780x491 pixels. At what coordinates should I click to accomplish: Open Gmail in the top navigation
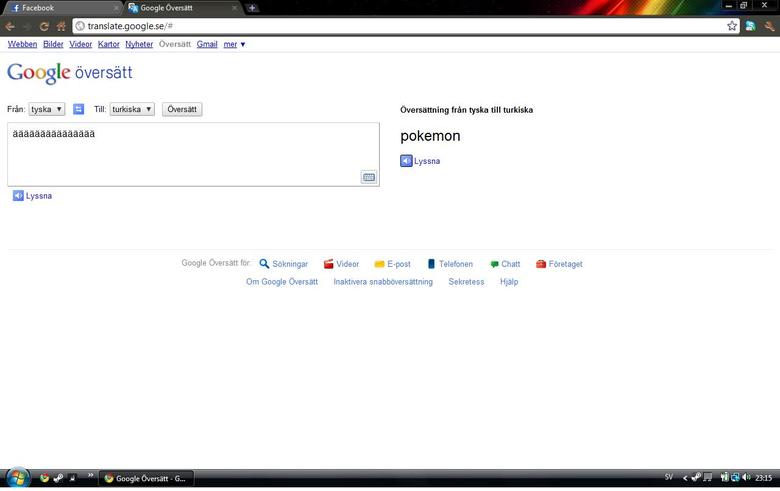pos(207,44)
